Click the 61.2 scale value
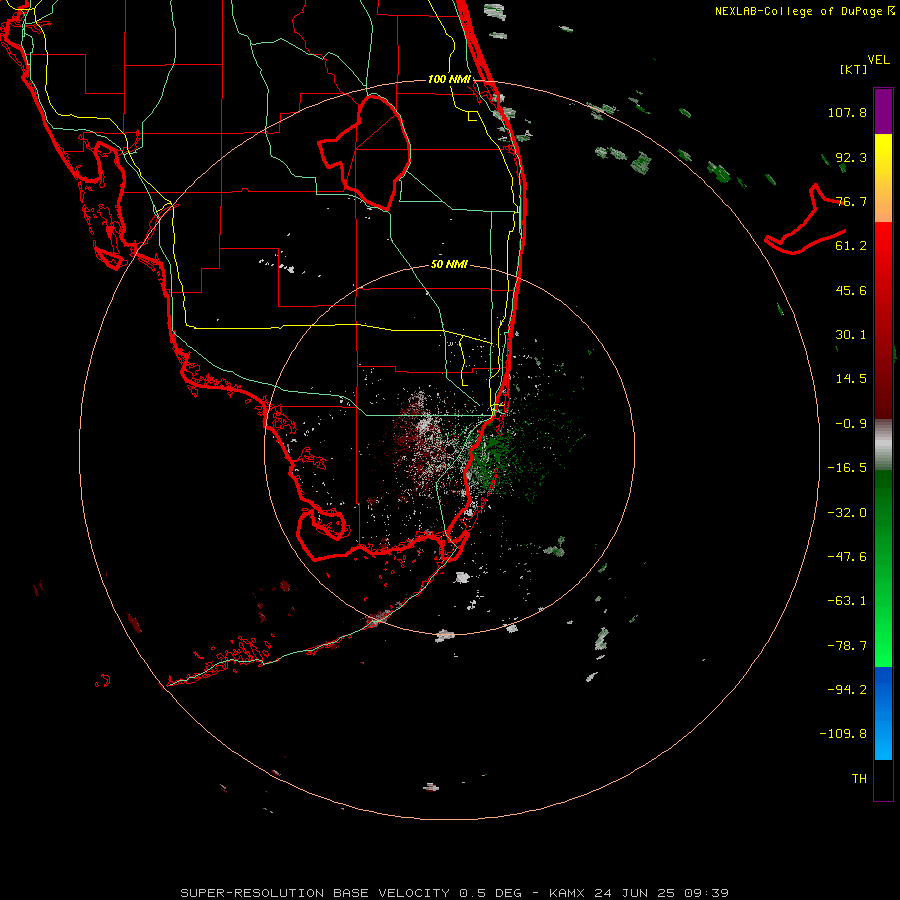The image size is (900, 900). point(851,246)
